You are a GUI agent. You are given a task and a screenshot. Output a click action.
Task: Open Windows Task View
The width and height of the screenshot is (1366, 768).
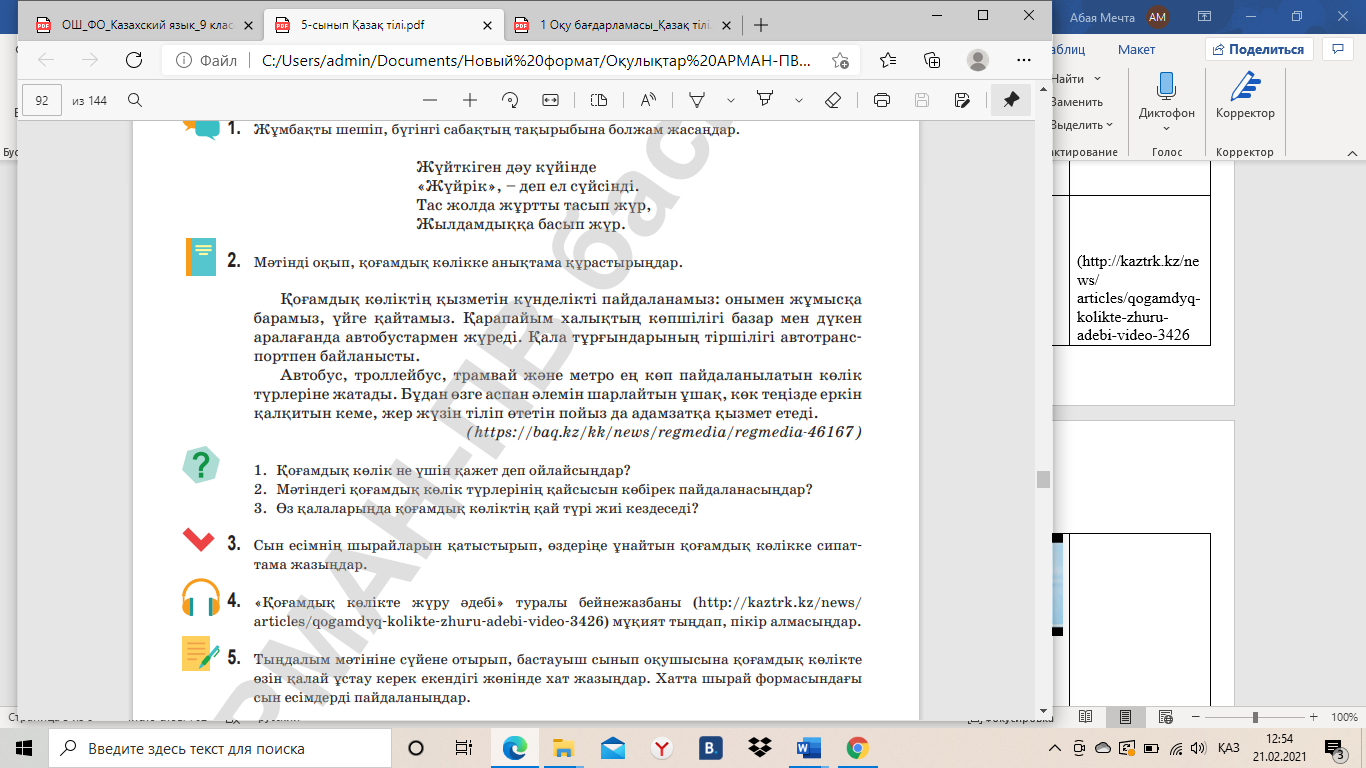pos(464,748)
